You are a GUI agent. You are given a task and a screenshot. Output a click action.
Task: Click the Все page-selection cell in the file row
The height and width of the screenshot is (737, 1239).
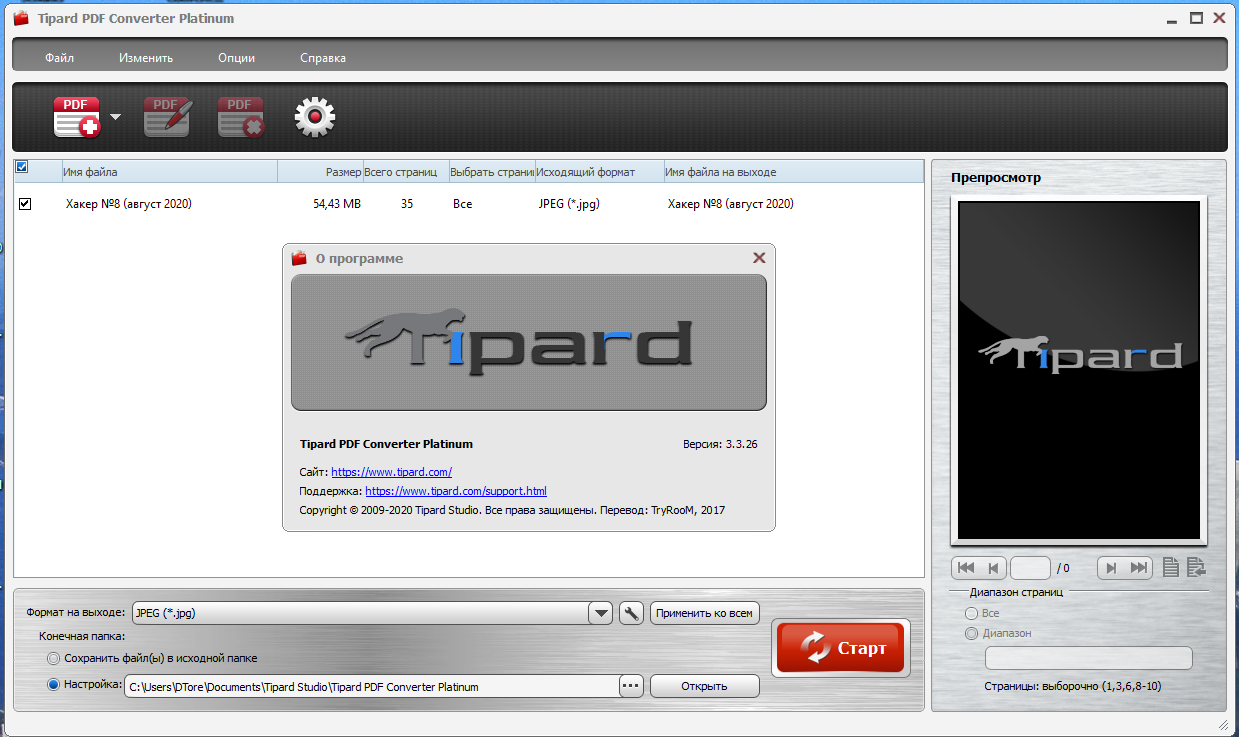(x=462, y=204)
